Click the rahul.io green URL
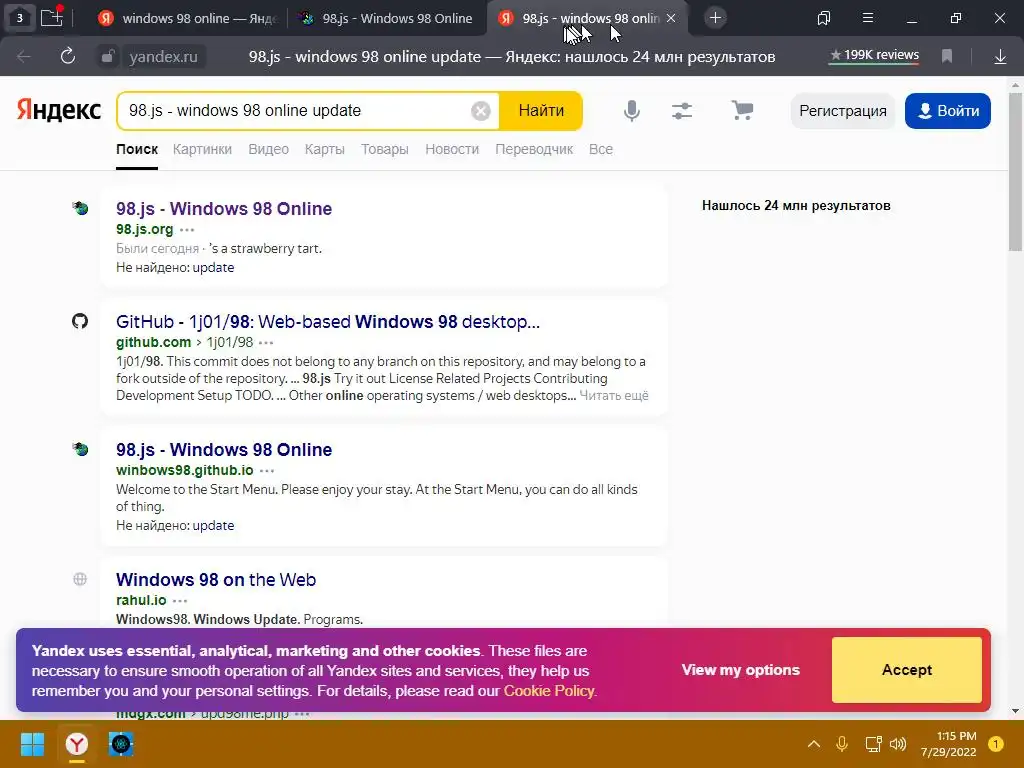This screenshot has height=768, width=1024. [x=141, y=600]
